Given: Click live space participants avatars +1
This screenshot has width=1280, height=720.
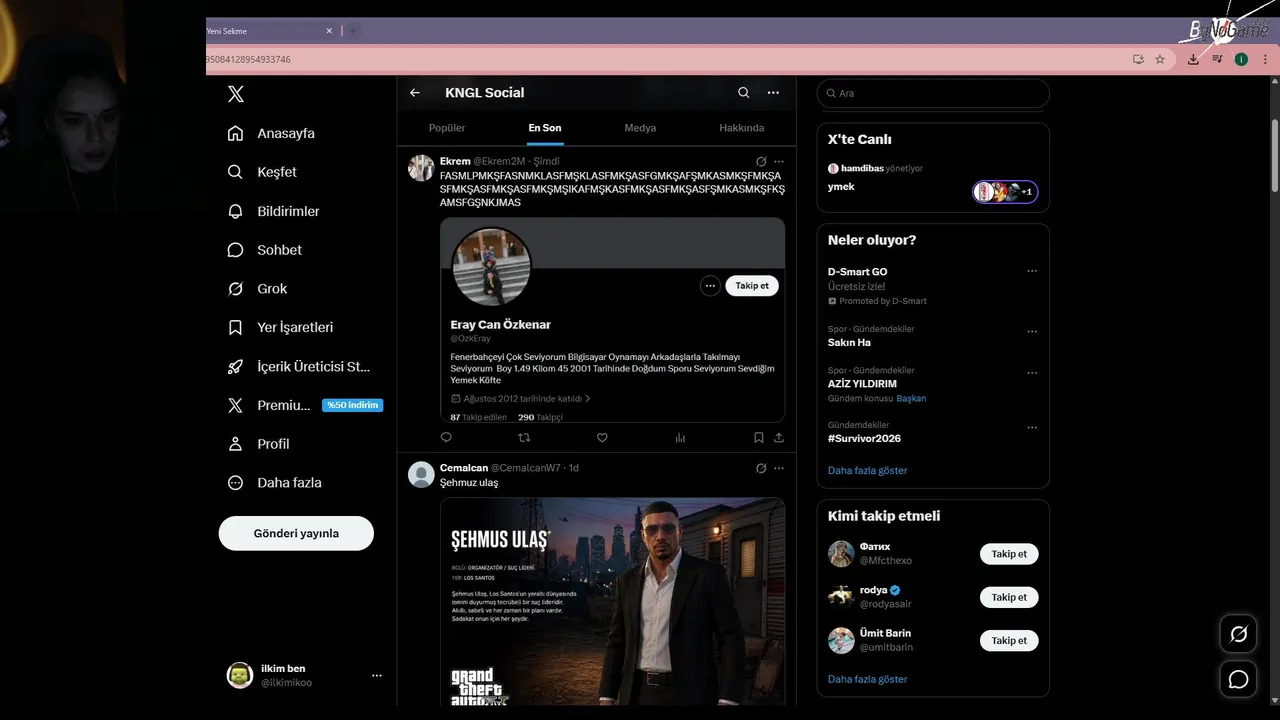Looking at the screenshot, I should pos(1005,192).
